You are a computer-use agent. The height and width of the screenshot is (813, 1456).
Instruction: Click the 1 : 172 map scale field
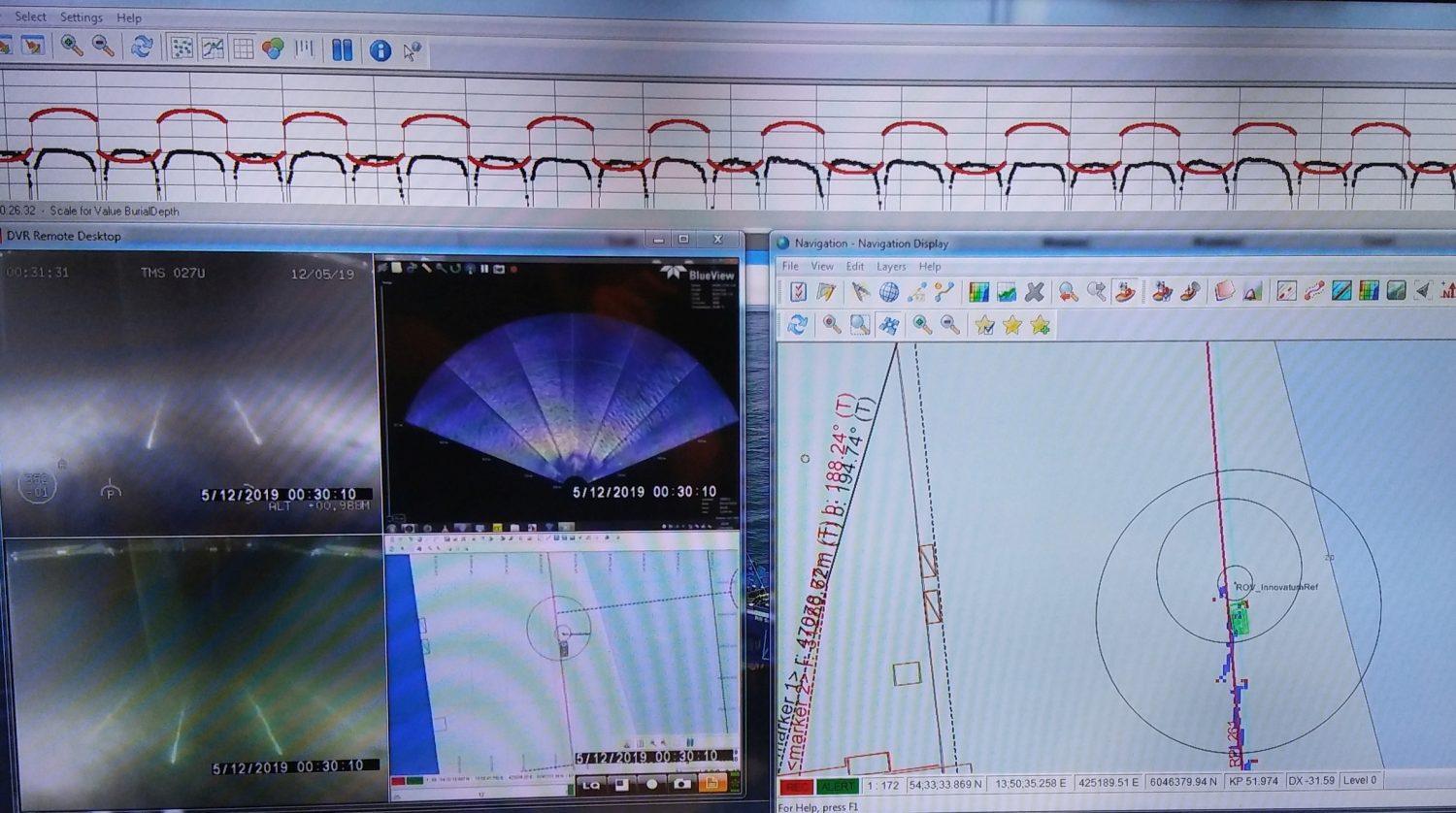pyautogui.click(x=882, y=785)
